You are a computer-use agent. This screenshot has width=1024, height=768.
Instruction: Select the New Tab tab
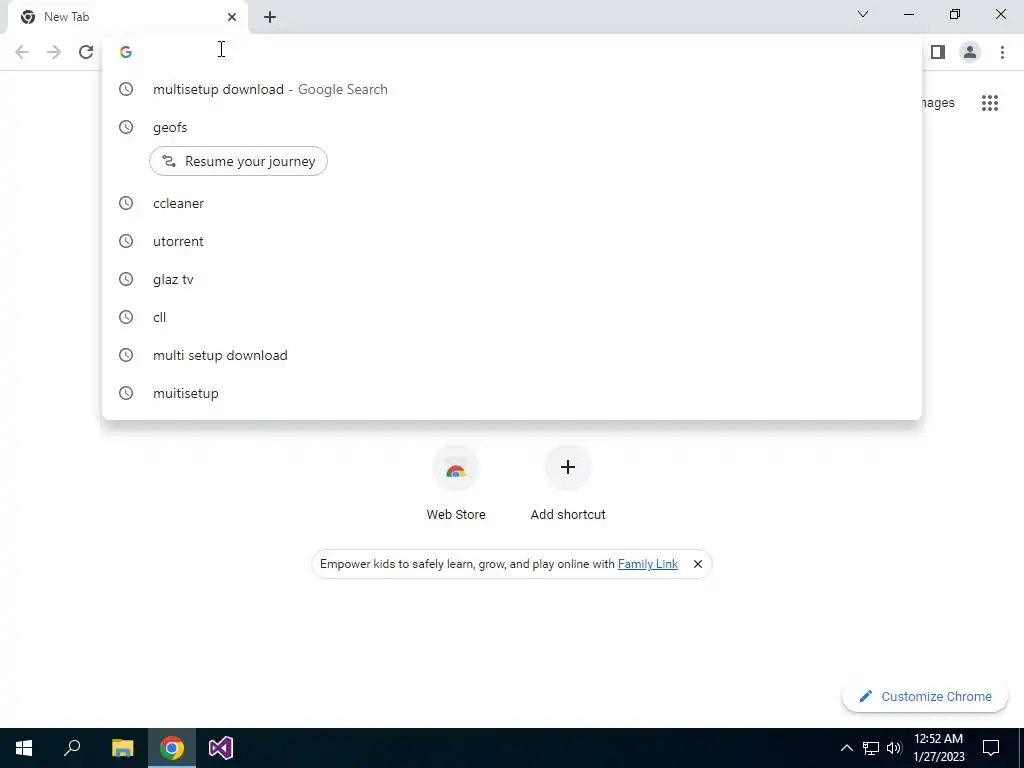pyautogui.click(x=127, y=17)
